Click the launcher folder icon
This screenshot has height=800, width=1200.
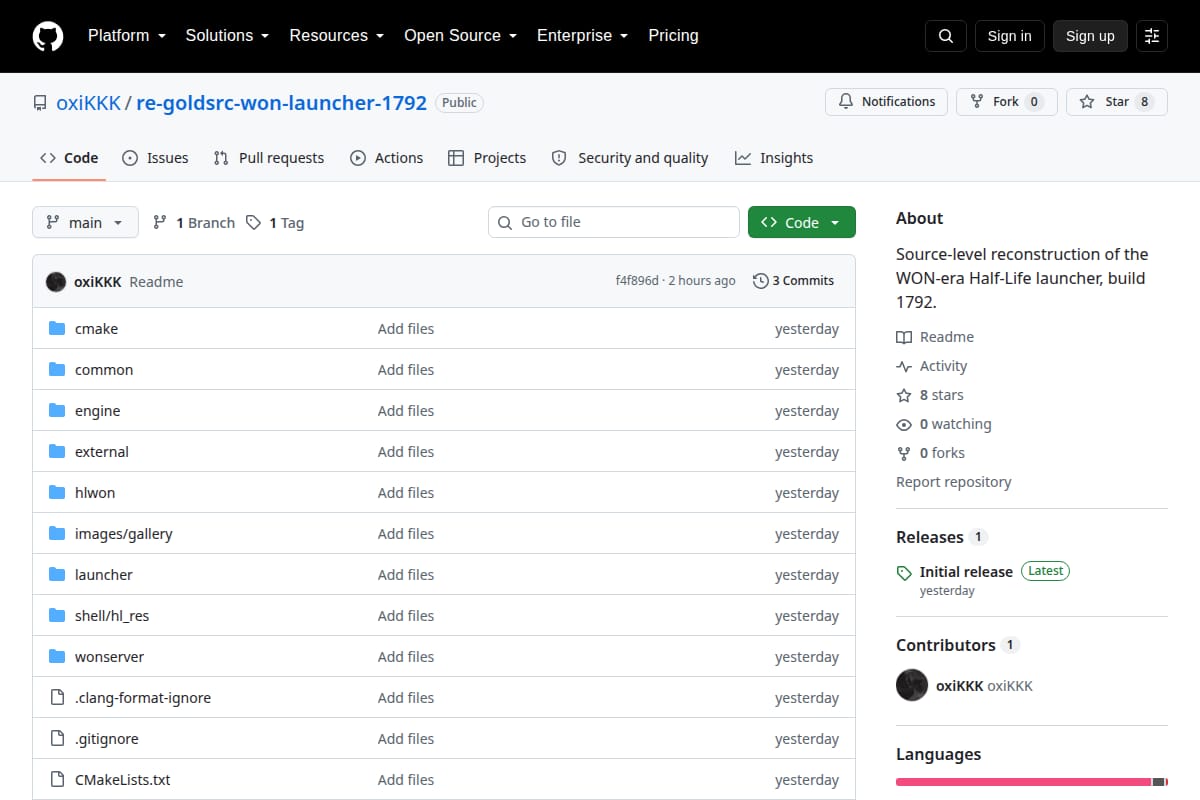[x=57, y=575]
